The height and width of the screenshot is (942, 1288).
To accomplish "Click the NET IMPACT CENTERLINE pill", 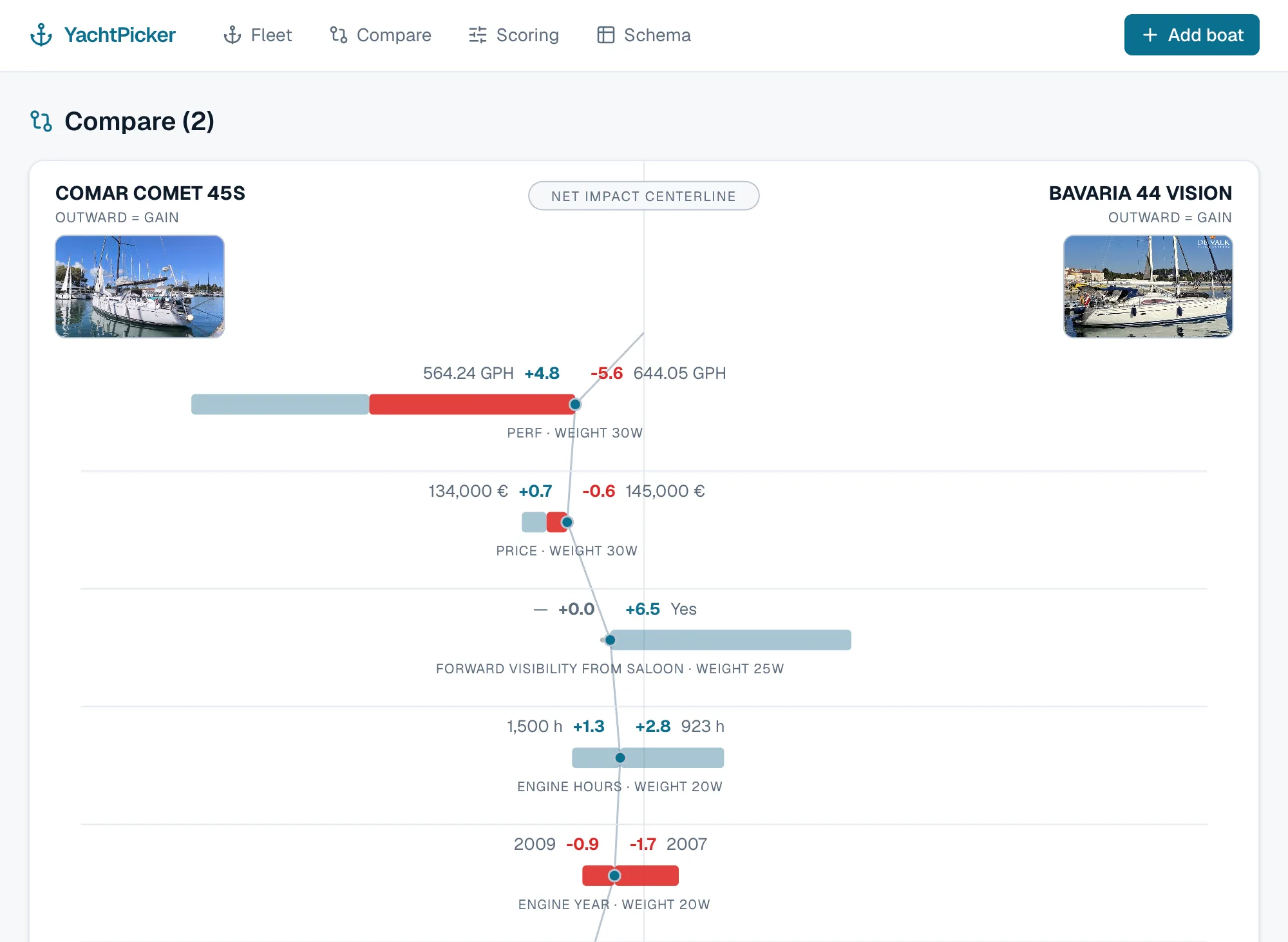I will pyautogui.click(x=643, y=196).
